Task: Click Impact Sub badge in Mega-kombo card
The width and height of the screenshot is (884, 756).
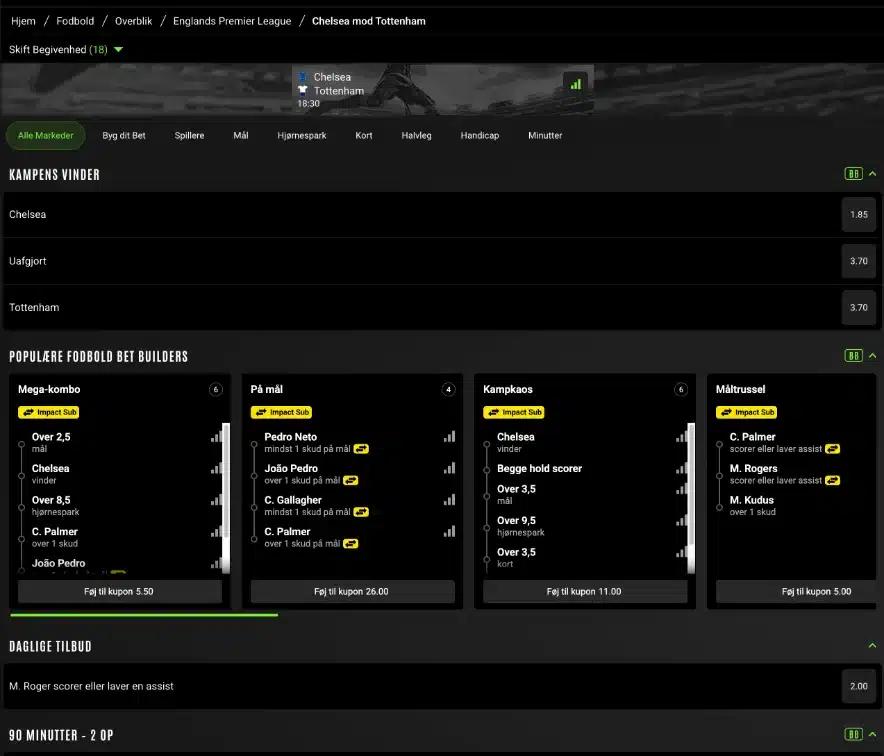Action: [48, 413]
